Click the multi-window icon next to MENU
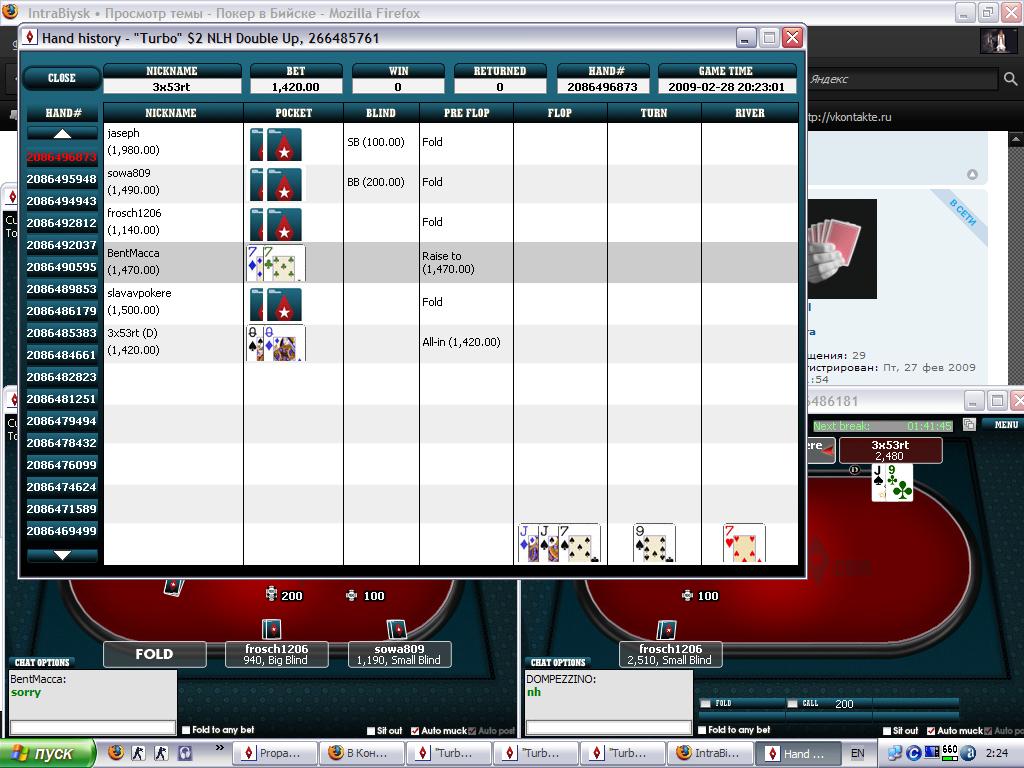 pos(969,425)
